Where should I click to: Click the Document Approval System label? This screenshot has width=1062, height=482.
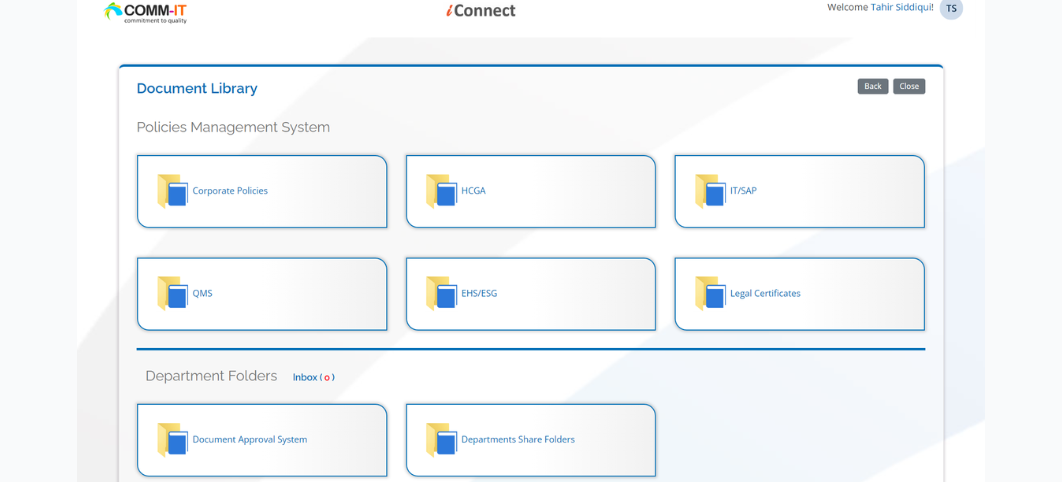[x=250, y=440]
